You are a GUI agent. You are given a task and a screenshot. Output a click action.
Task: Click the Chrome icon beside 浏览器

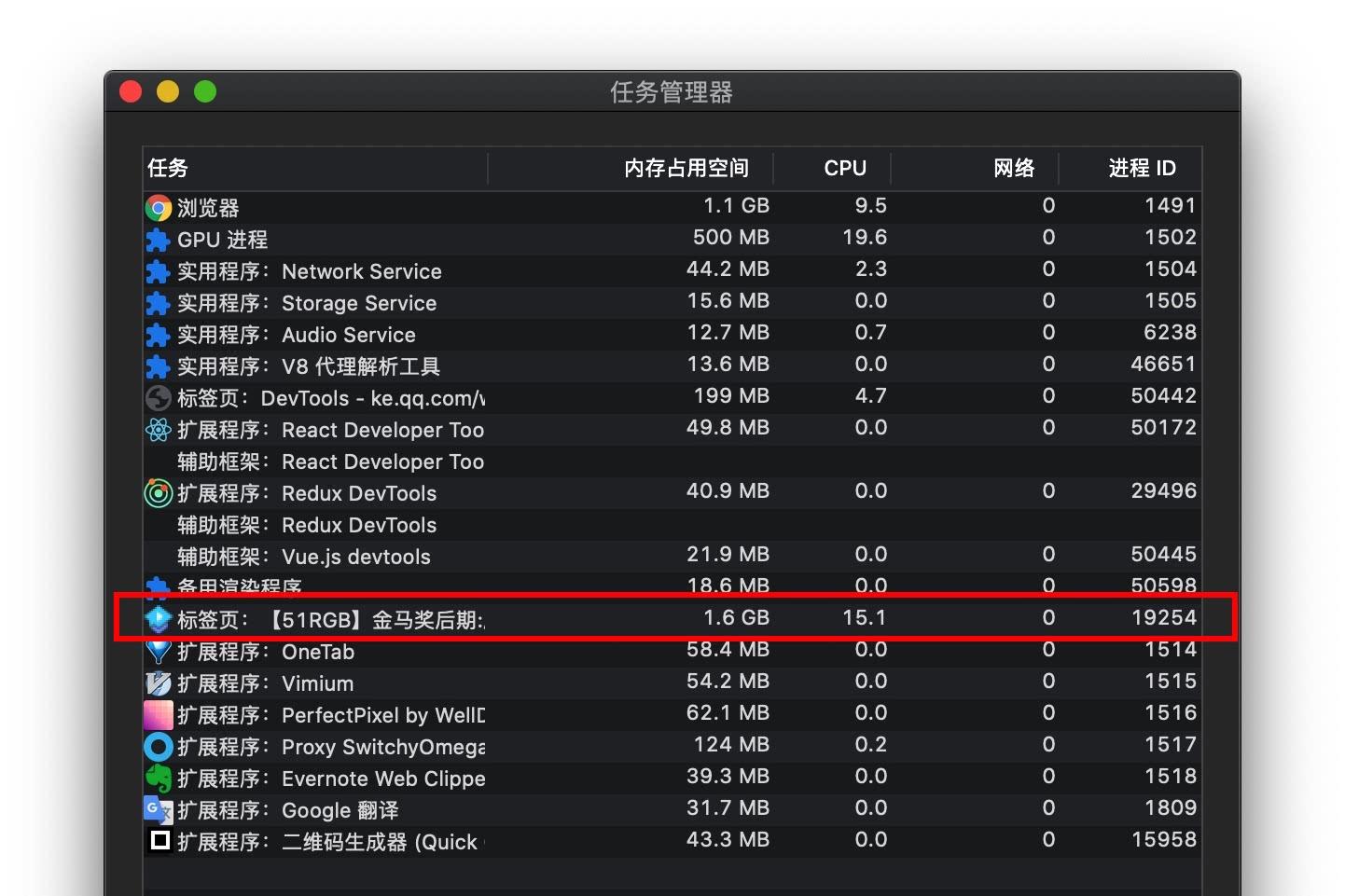[159, 208]
